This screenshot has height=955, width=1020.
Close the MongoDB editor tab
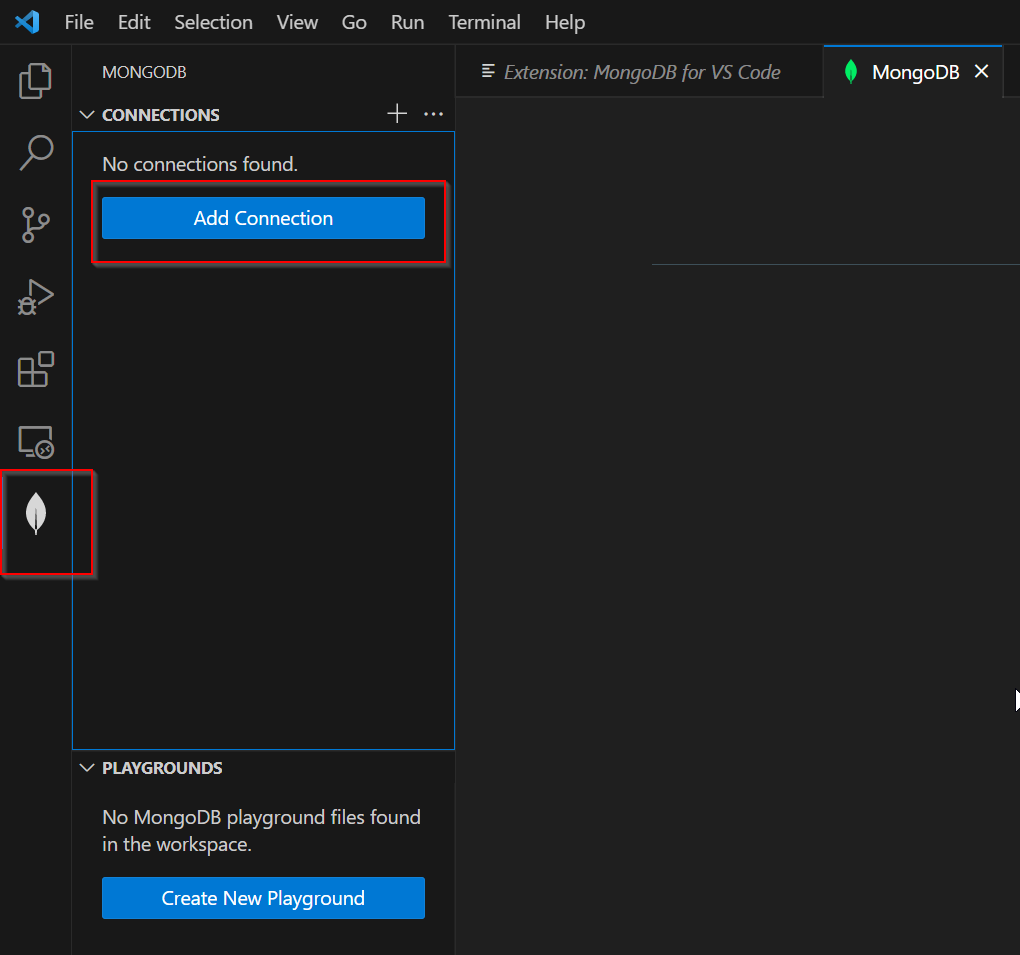981,72
